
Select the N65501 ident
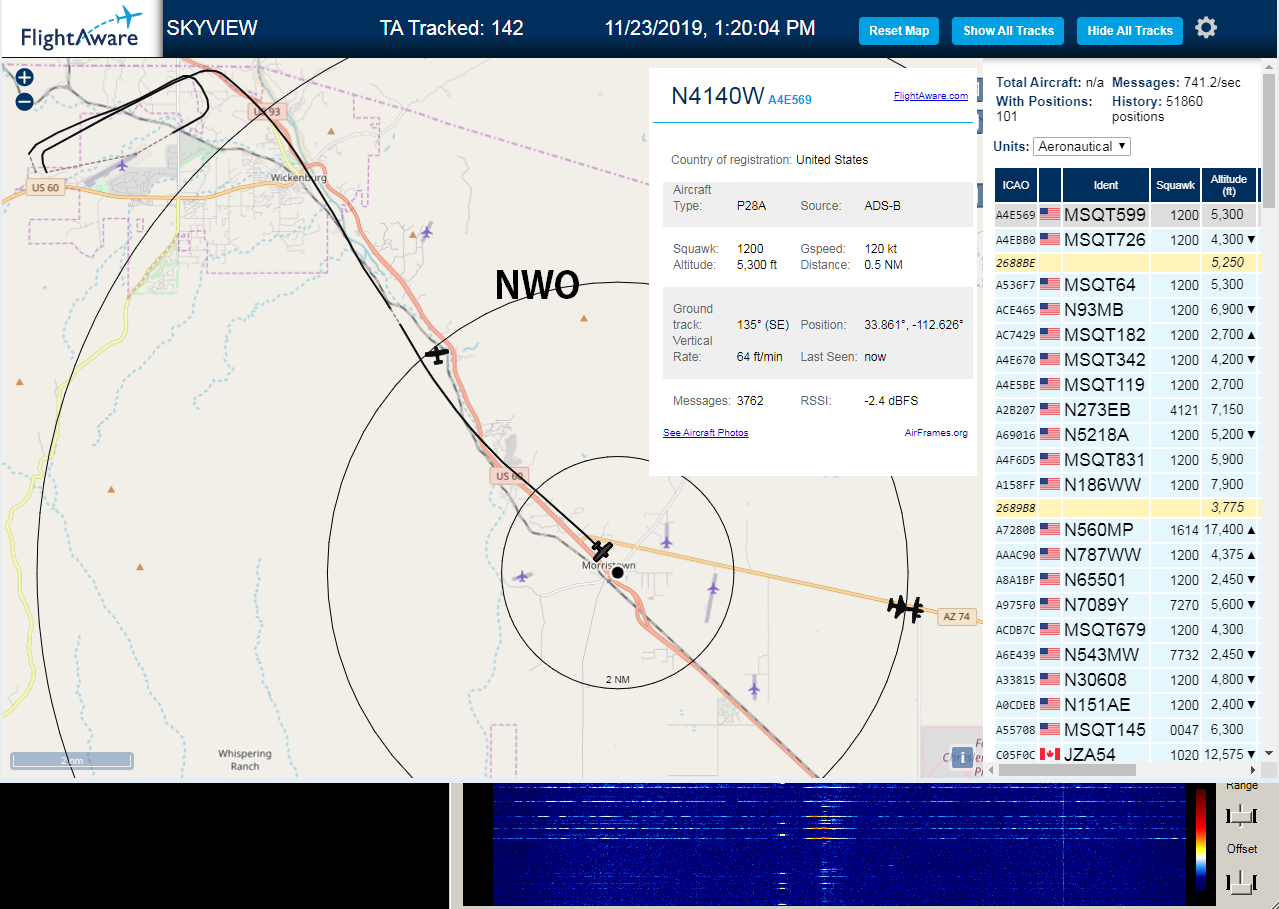click(1095, 580)
